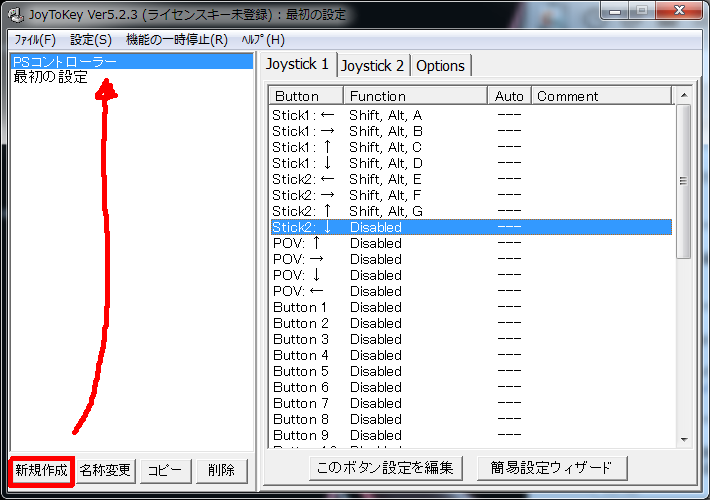Sort by the Function column header
The width and height of the screenshot is (710, 500).
pyautogui.click(x=415, y=96)
